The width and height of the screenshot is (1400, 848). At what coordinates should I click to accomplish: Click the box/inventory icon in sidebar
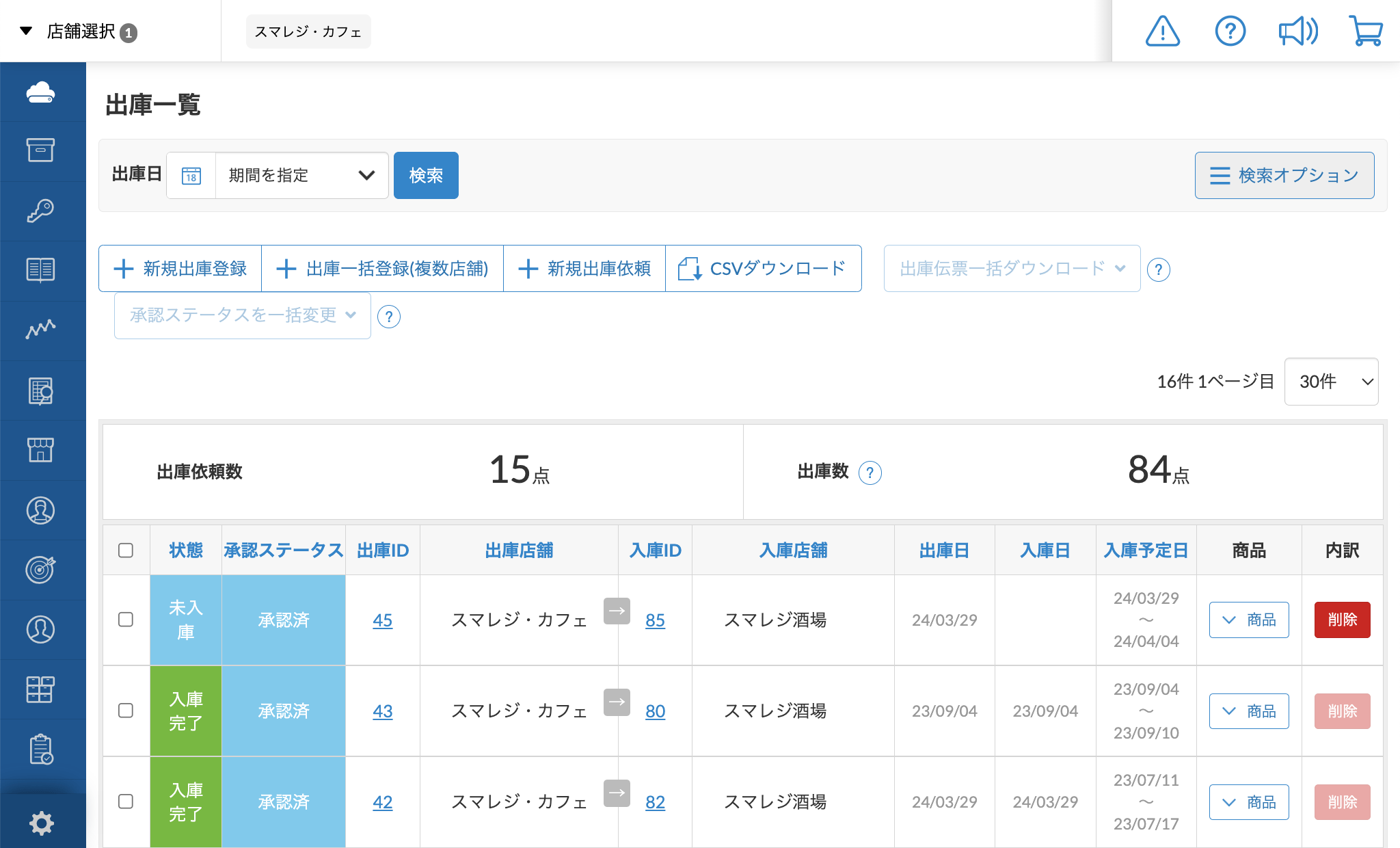(x=40, y=150)
